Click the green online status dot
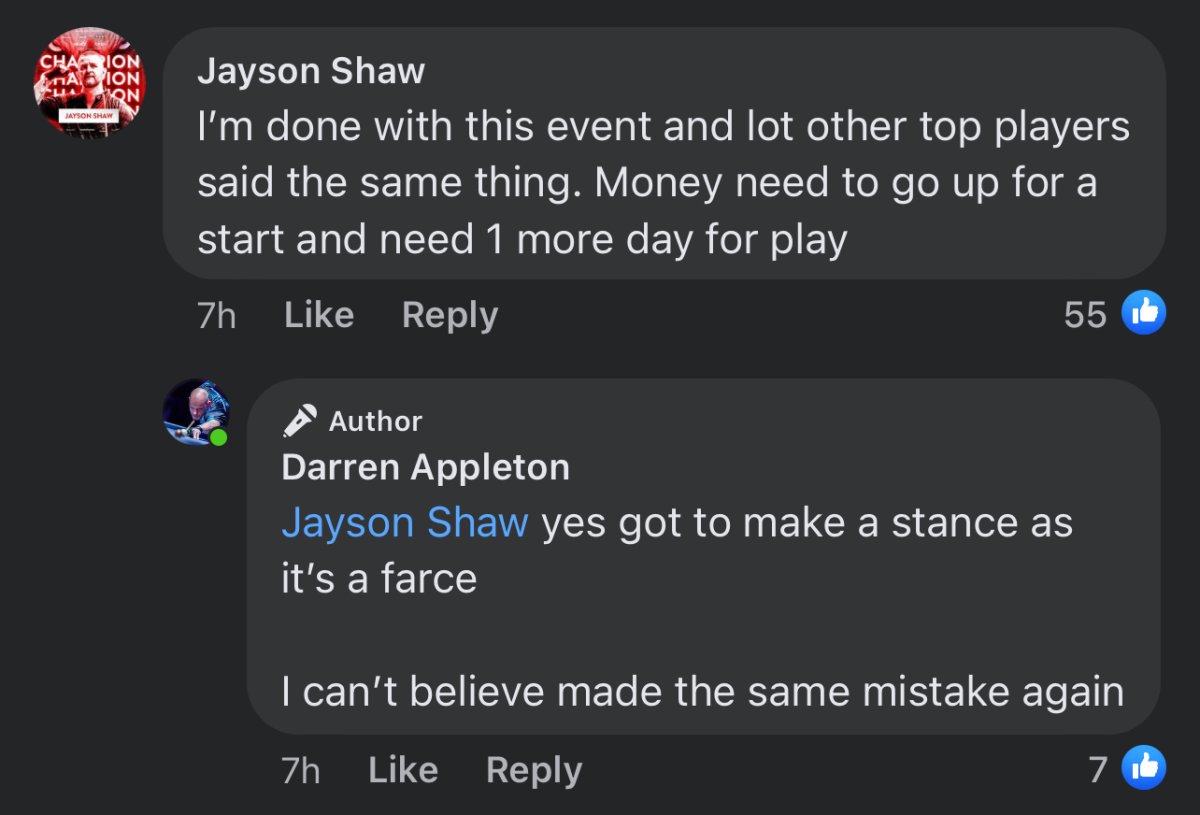Viewport: 1200px width, 815px height. pos(219,438)
